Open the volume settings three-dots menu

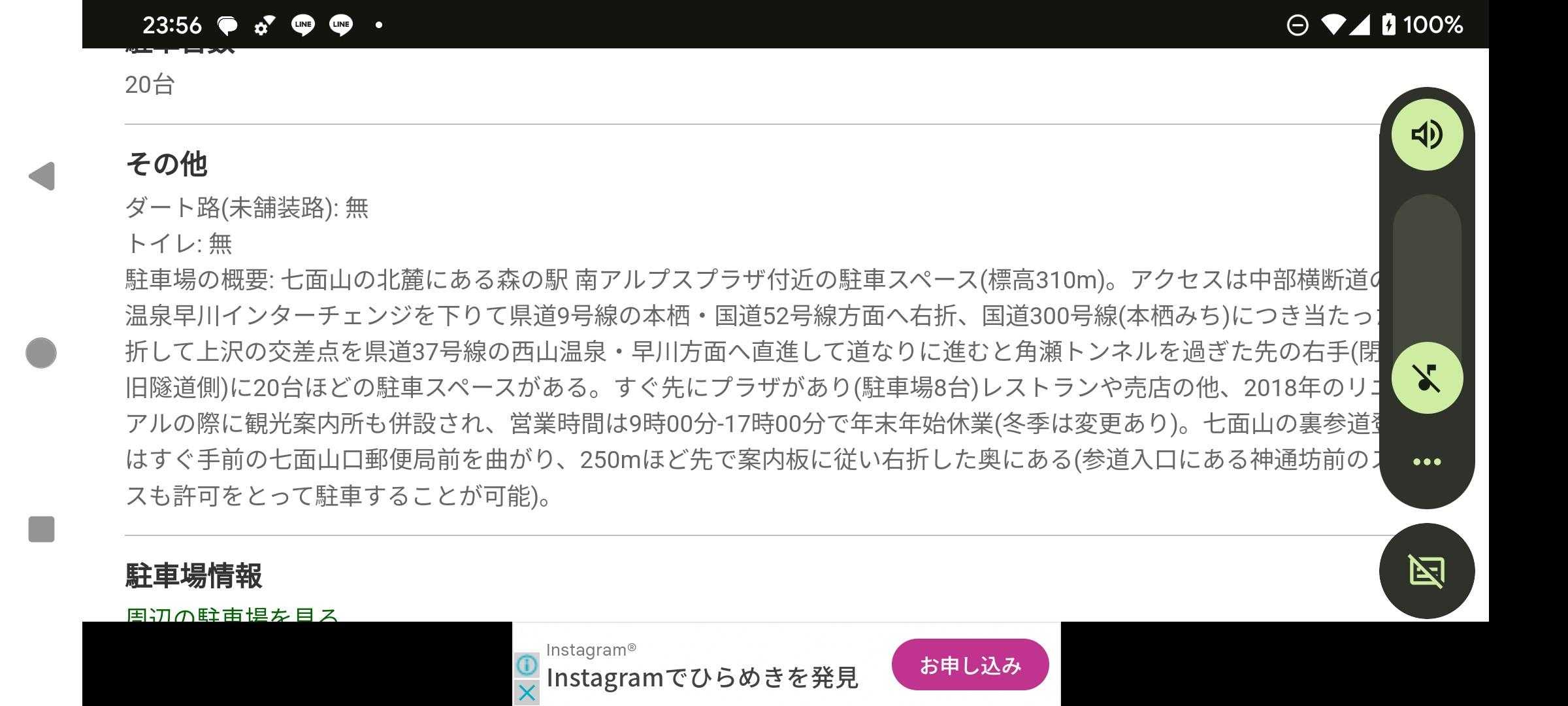click(1427, 462)
